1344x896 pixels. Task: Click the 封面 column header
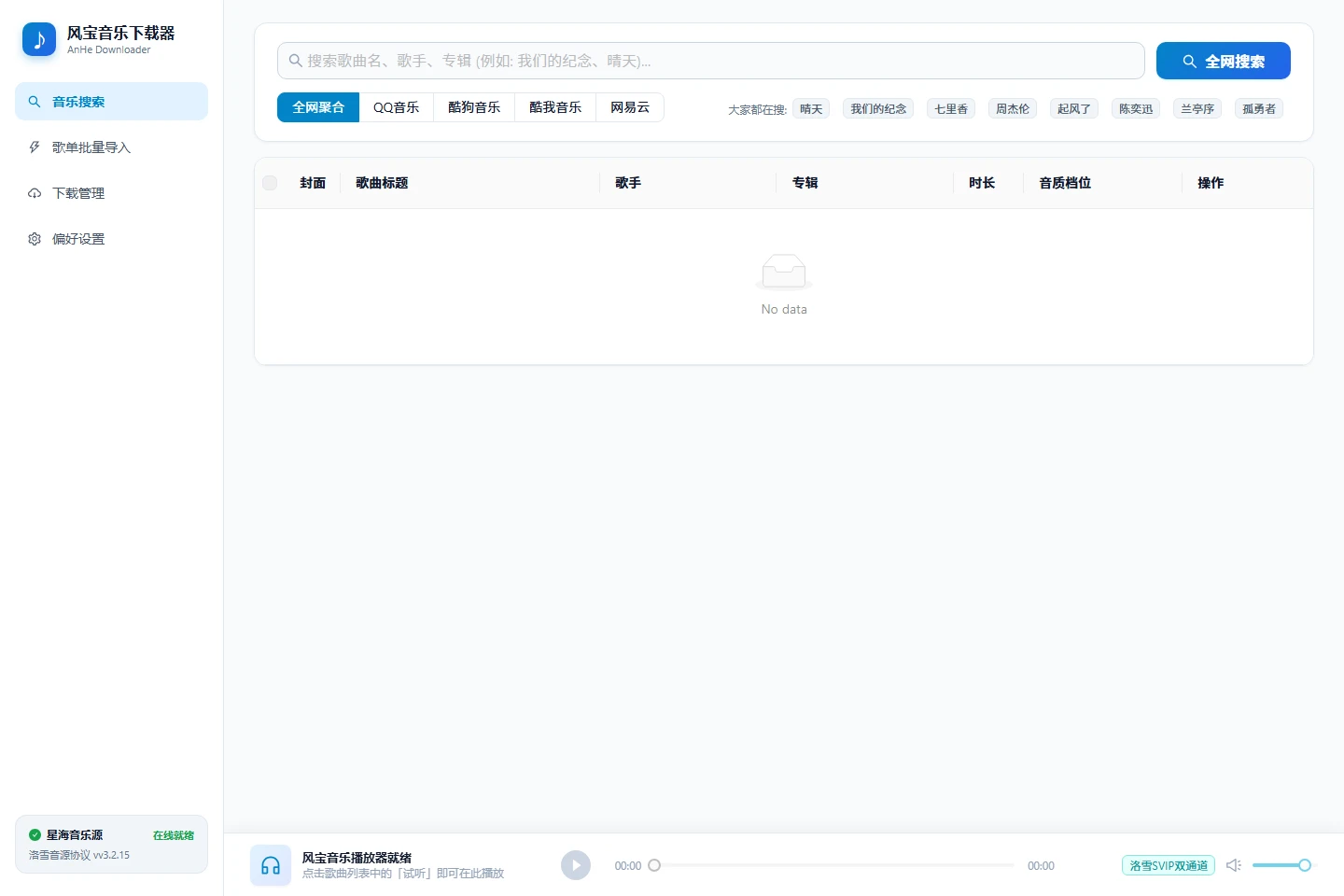[313, 183]
